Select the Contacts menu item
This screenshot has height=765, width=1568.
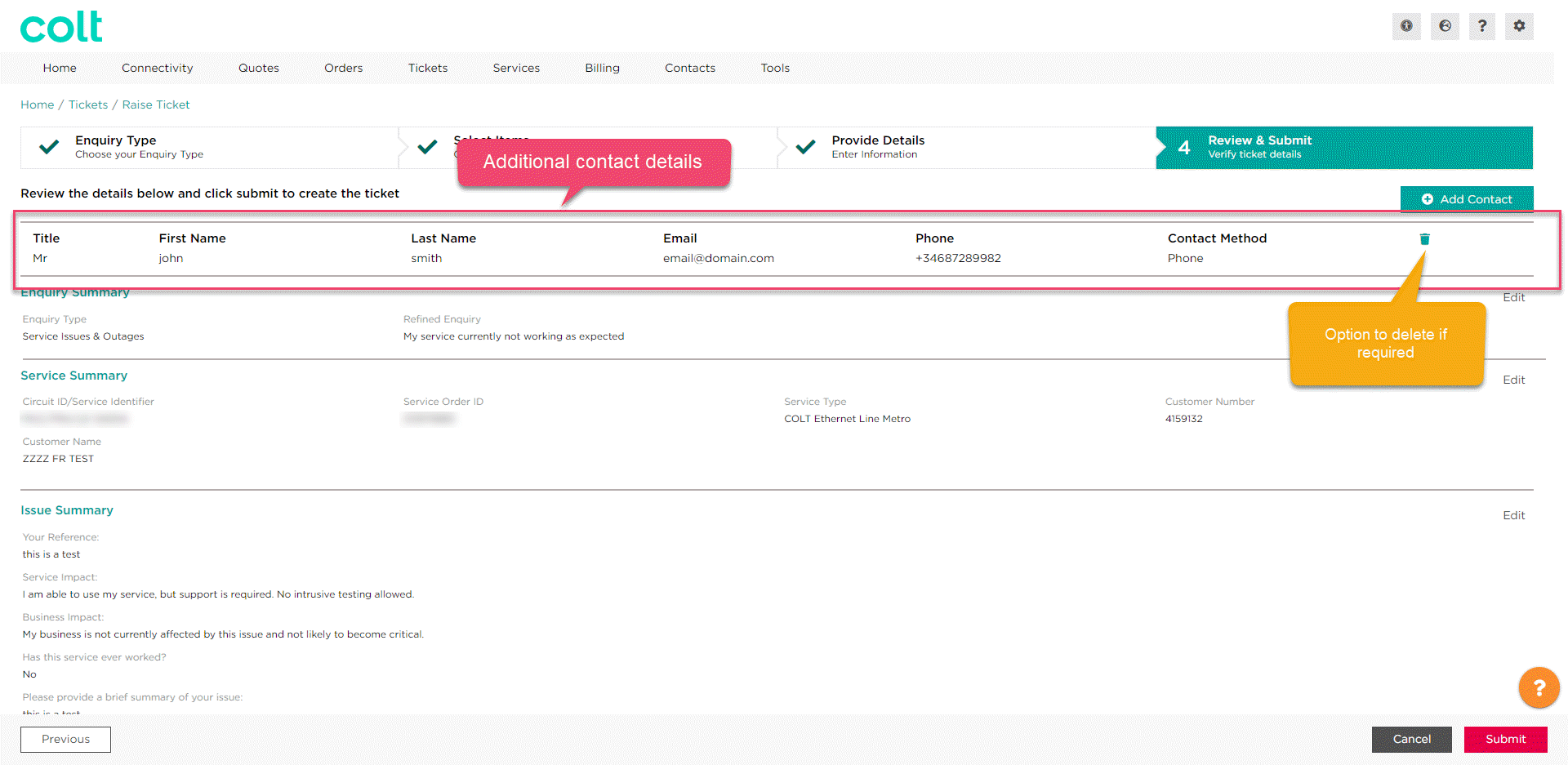pos(689,68)
